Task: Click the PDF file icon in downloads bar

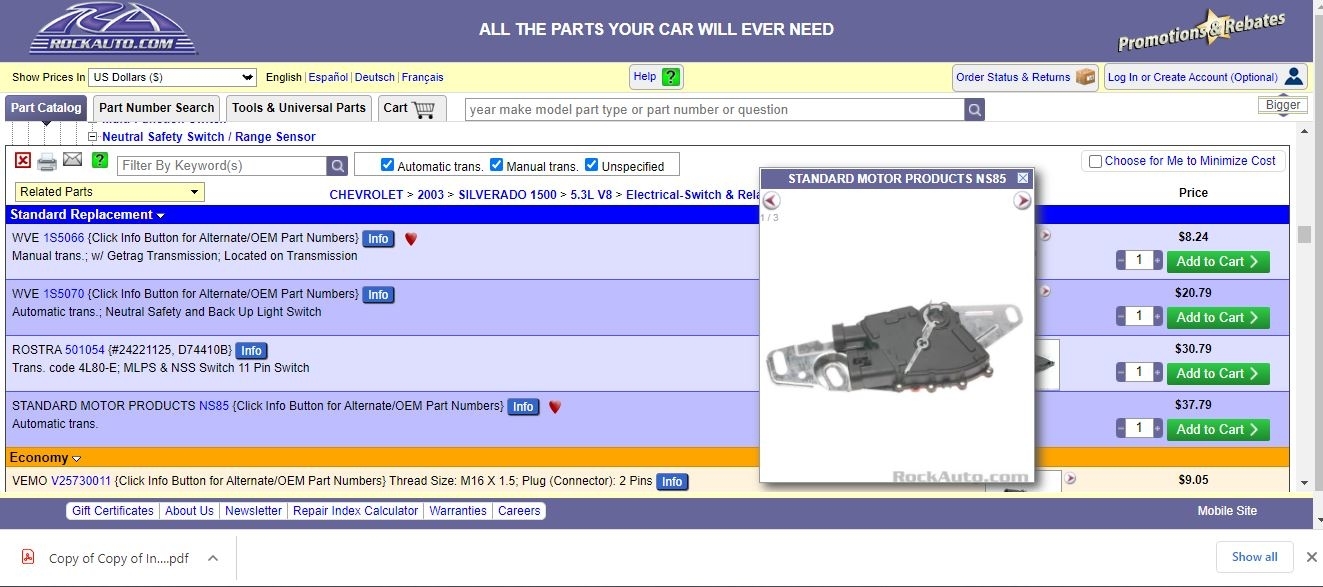Action: (29, 558)
